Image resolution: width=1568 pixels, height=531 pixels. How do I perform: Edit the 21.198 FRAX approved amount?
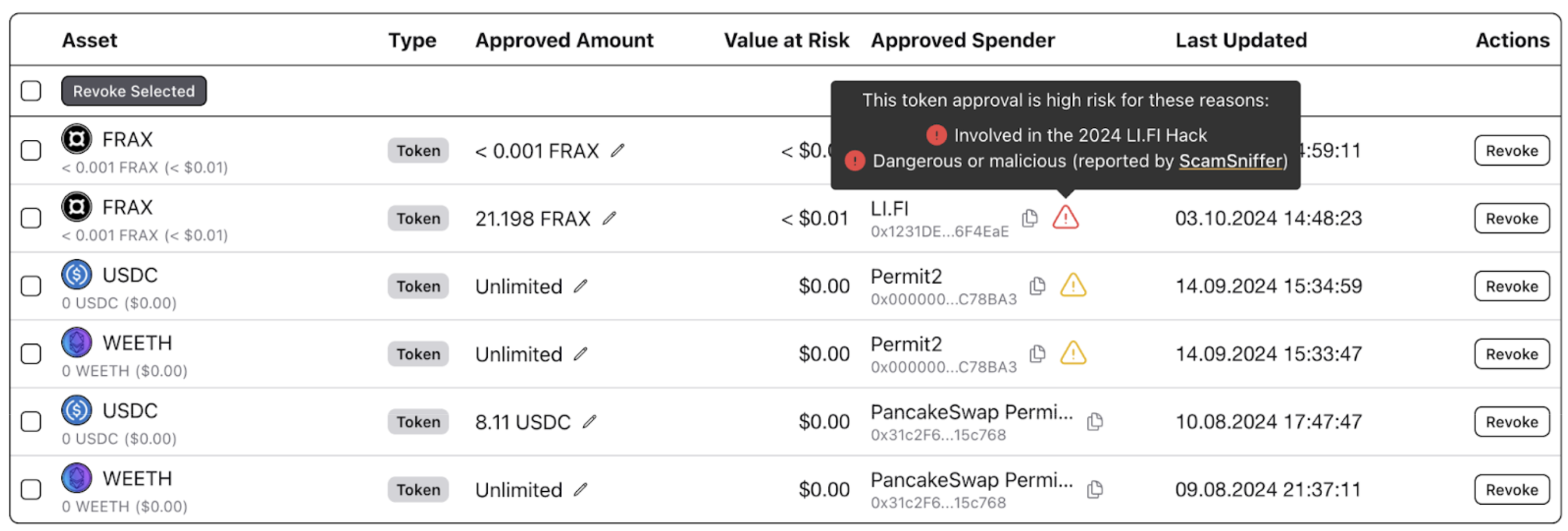[x=608, y=218]
